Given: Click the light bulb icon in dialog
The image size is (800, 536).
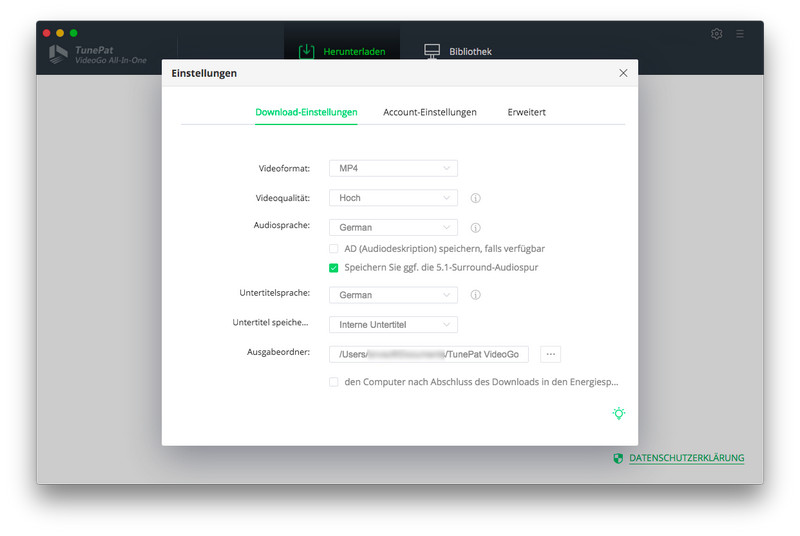Looking at the screenshot, I should click(x=619, y=413).
